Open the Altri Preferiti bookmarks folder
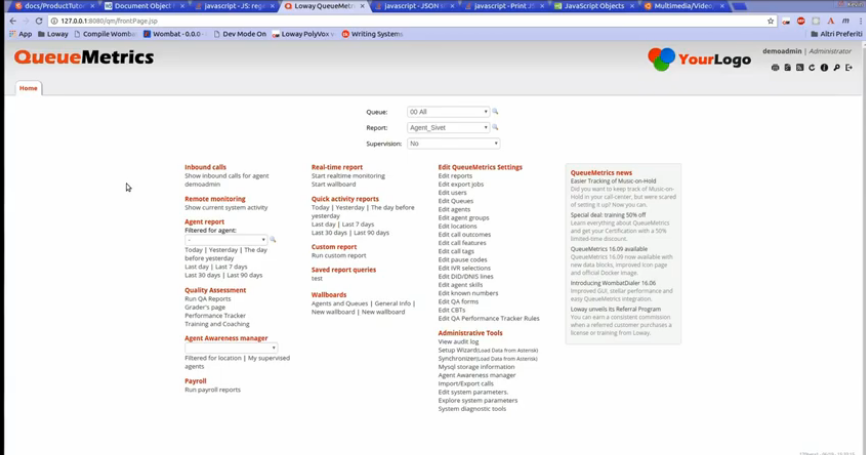Viewport: 866px width, 455px height. point(836,34)
